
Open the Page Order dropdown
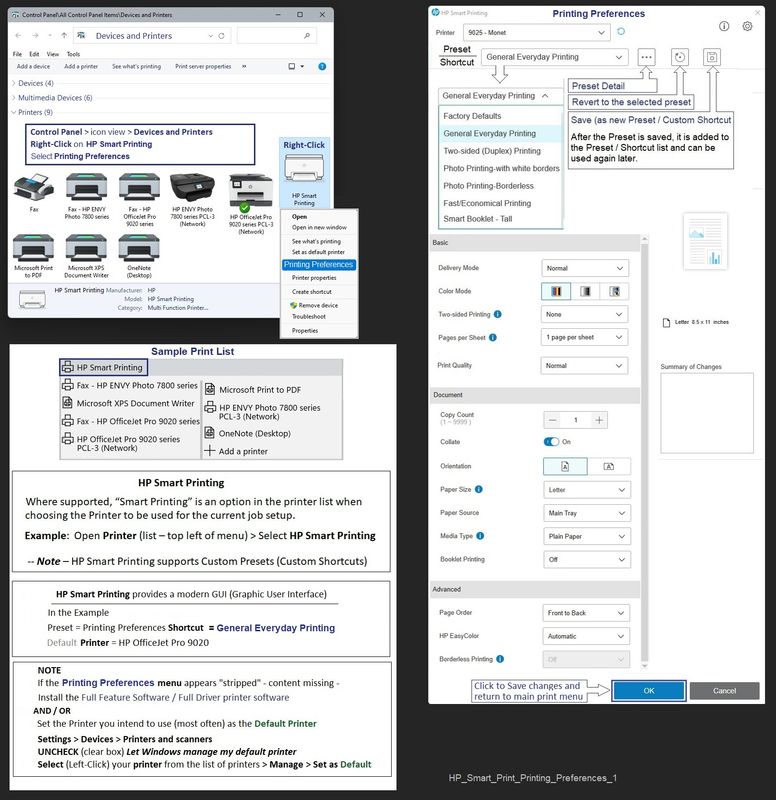pos(586,613)
